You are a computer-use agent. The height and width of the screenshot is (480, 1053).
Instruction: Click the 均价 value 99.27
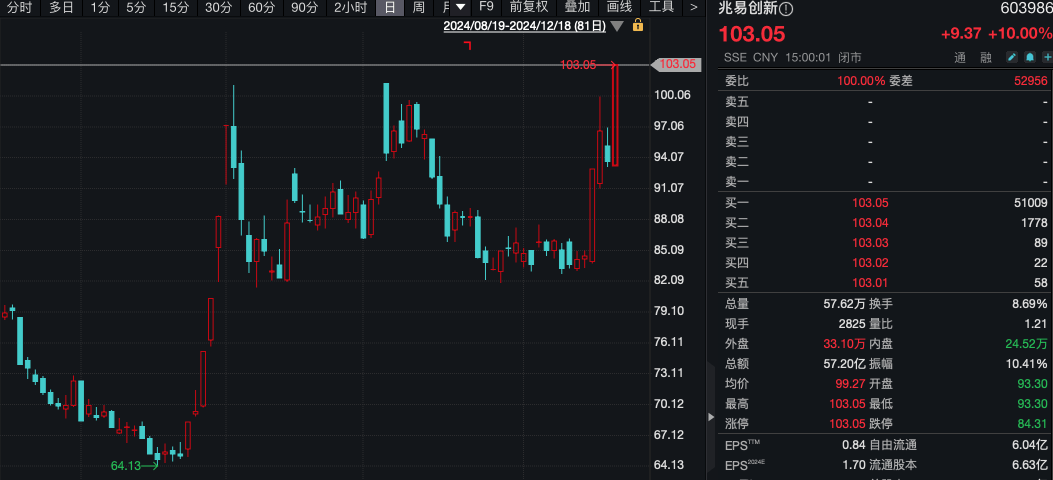(x=852, y=384)
